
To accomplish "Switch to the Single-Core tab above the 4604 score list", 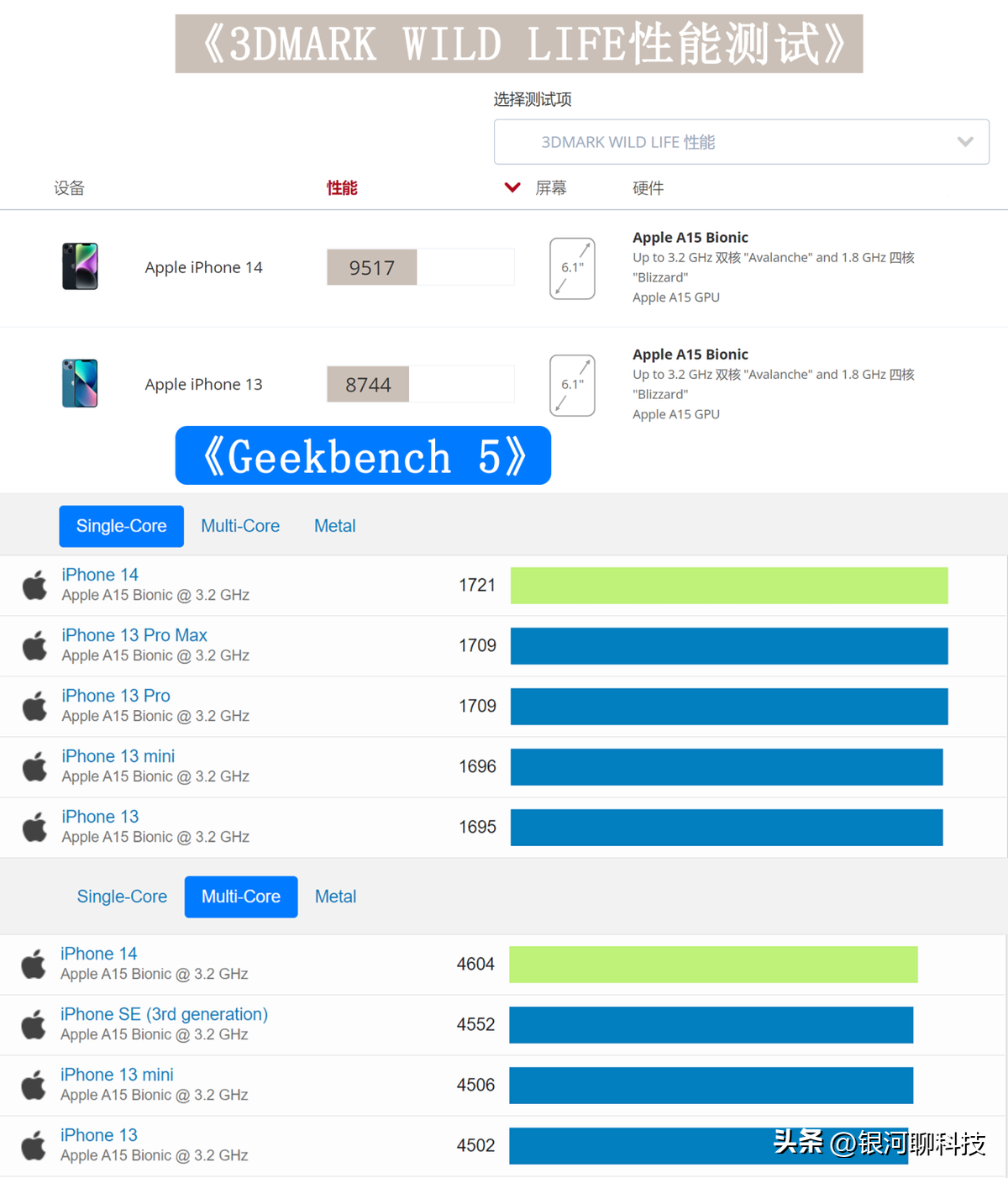I will 122,897.
